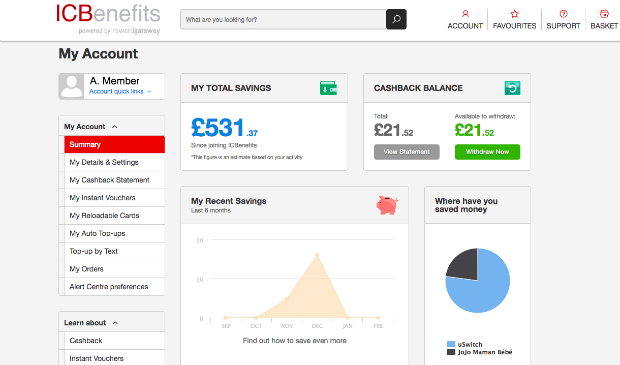Click 'Find out how to save even more'

[x=295, y=340]
